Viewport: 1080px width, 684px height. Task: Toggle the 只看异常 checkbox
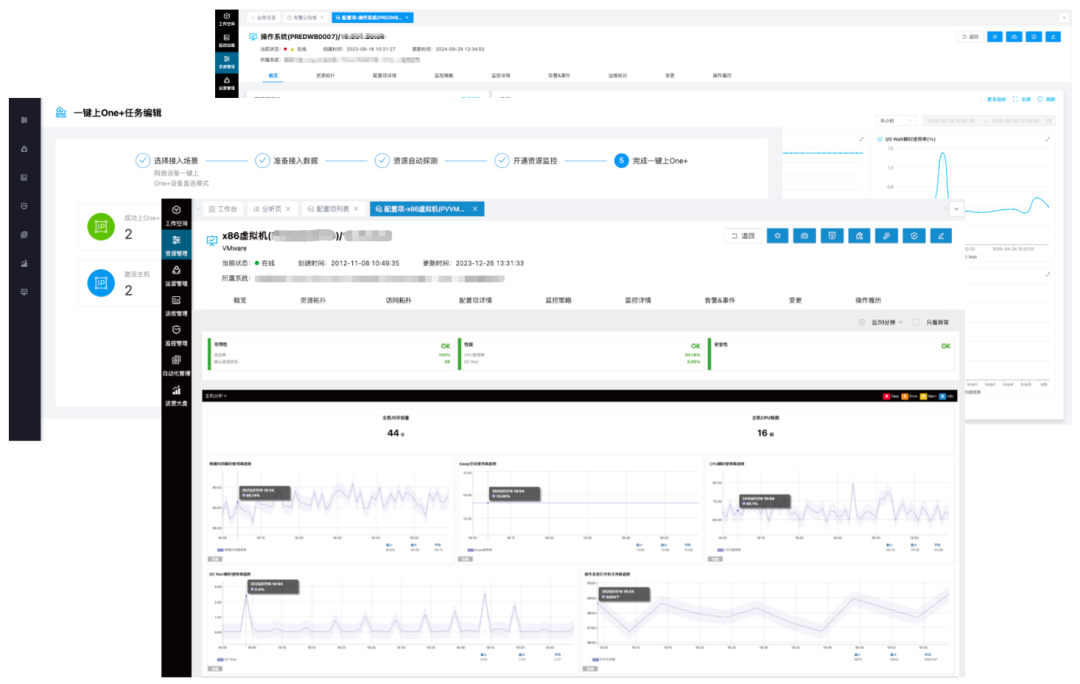pyautogui.click(x=916, y=322)
